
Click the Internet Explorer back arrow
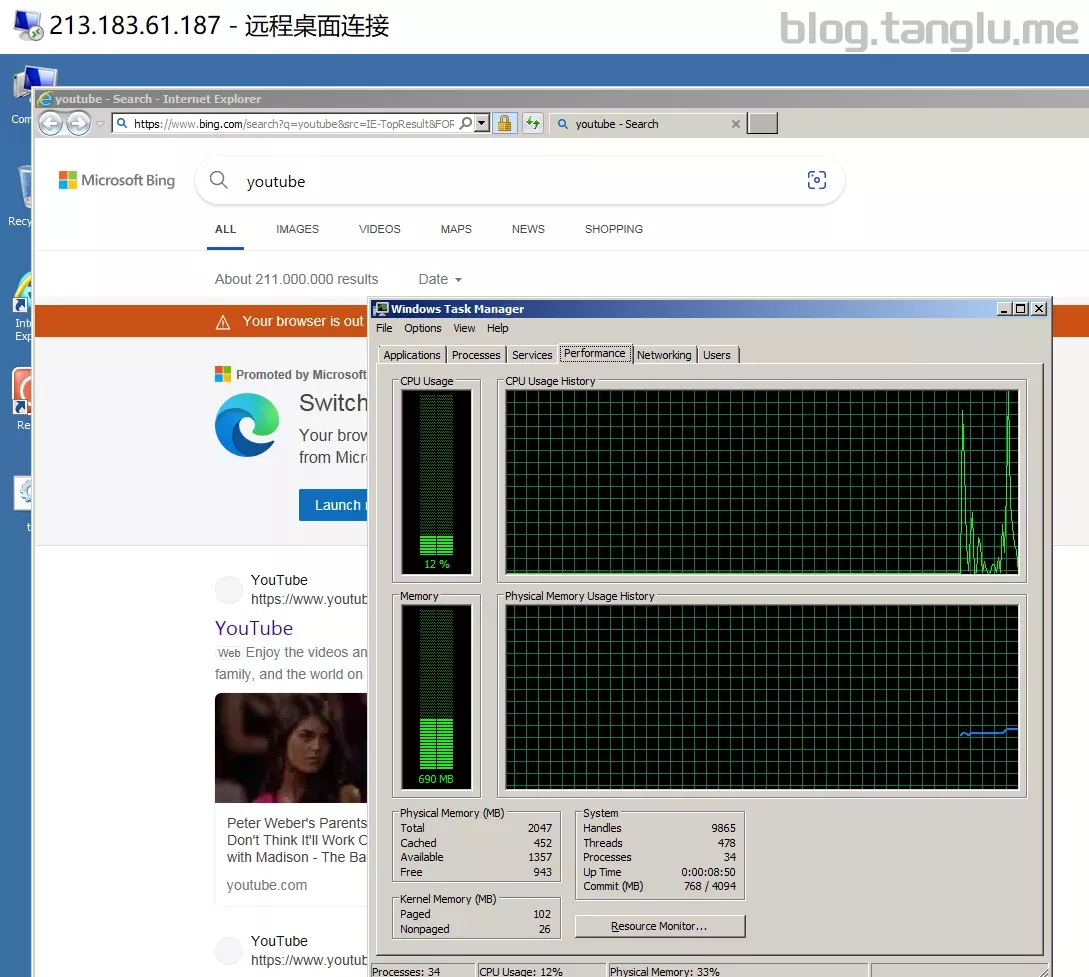tap(51, 123)
